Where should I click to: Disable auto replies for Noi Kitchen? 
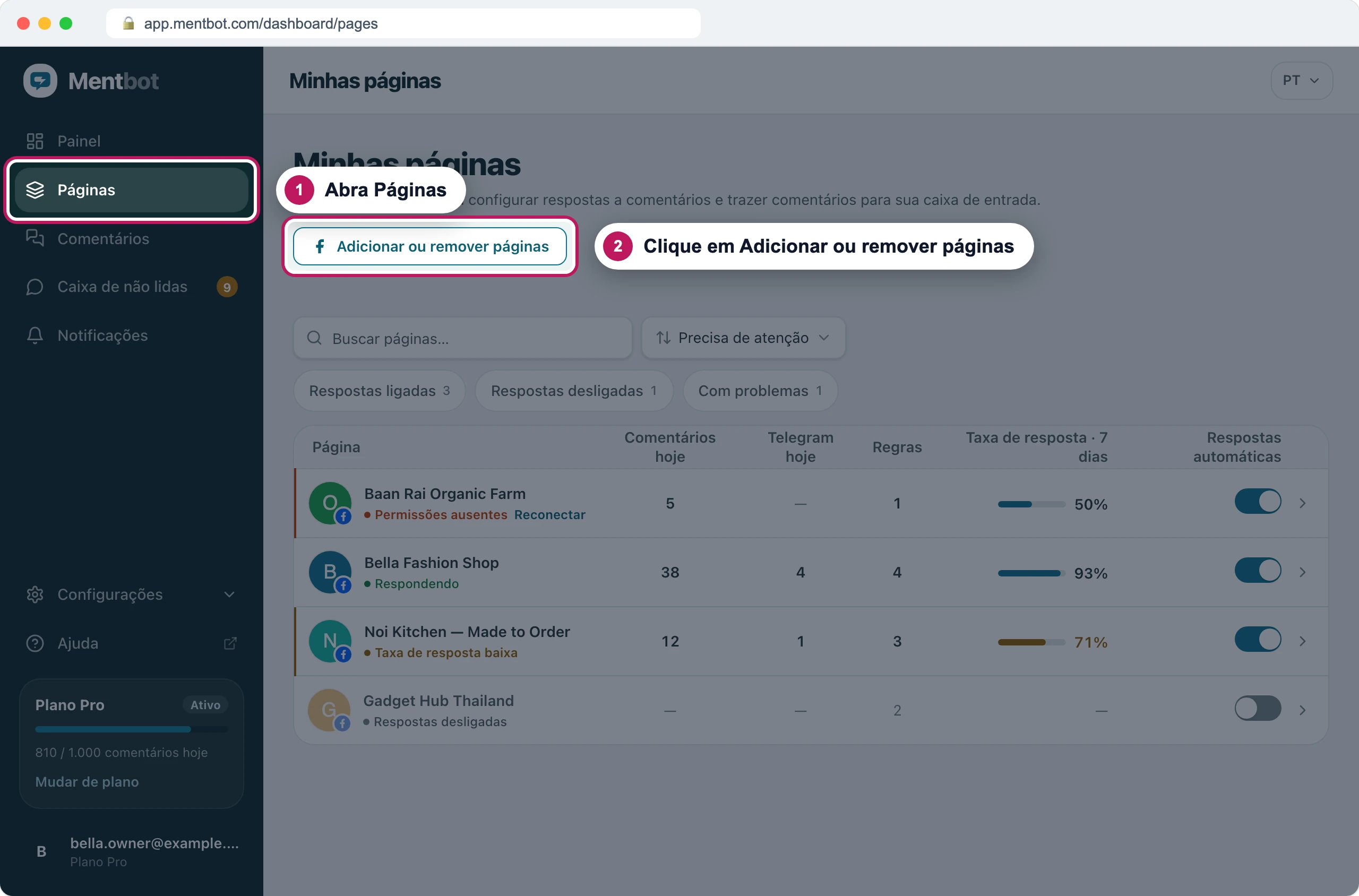1258,640
